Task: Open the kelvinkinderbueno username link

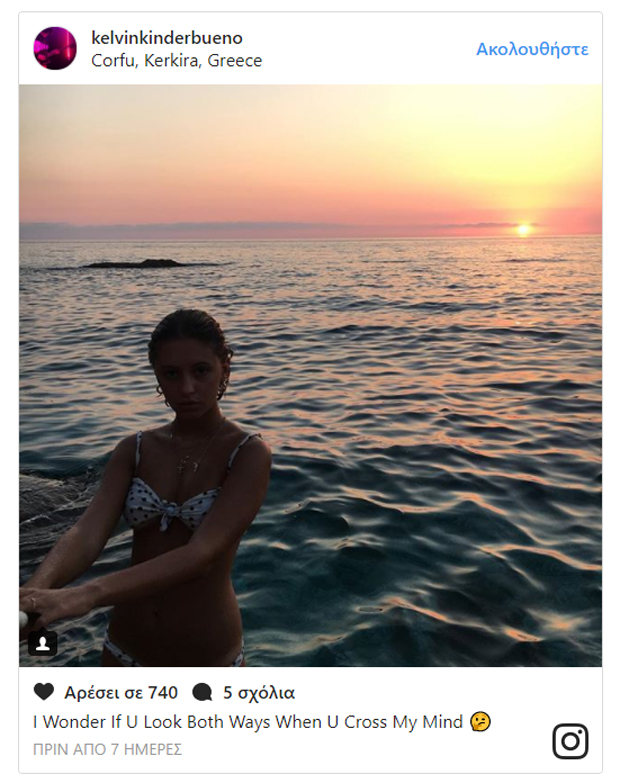Action: pos(166,38)
